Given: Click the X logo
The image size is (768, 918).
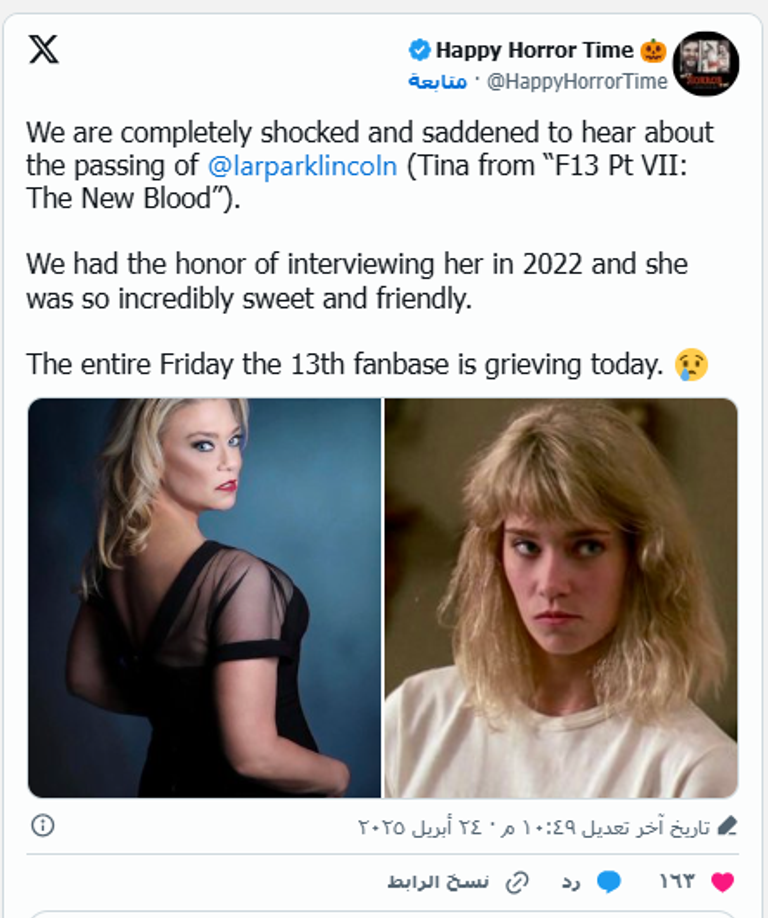Looking at the screenshot, I should 44,49.
